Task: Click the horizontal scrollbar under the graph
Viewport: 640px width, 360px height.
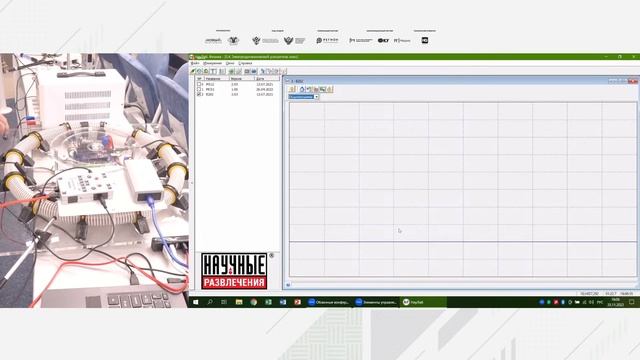Action: pos(461,284)
